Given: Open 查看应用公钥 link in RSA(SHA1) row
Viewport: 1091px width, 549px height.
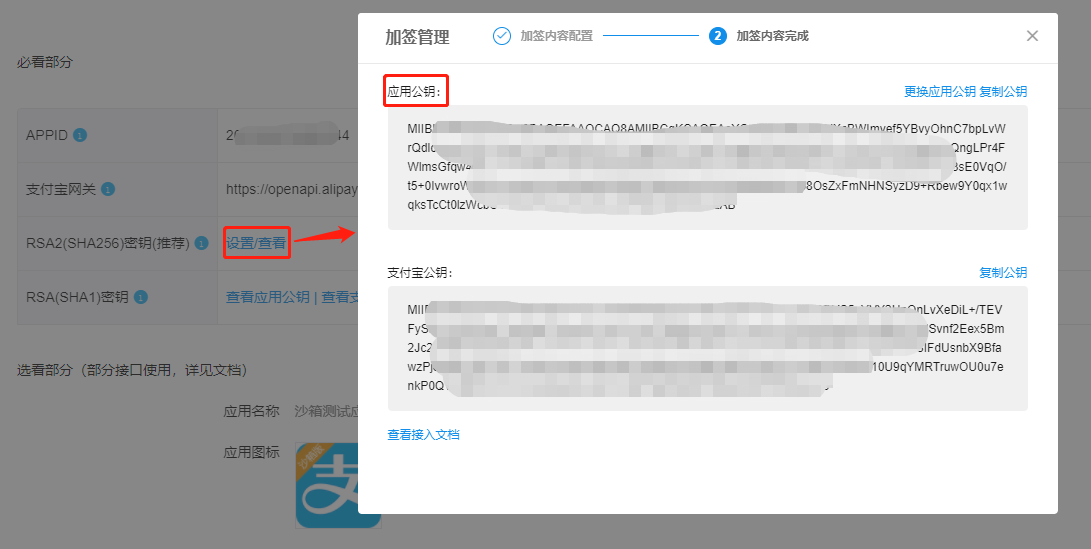Looking at the screenshot, I should [x=268, y=297].
